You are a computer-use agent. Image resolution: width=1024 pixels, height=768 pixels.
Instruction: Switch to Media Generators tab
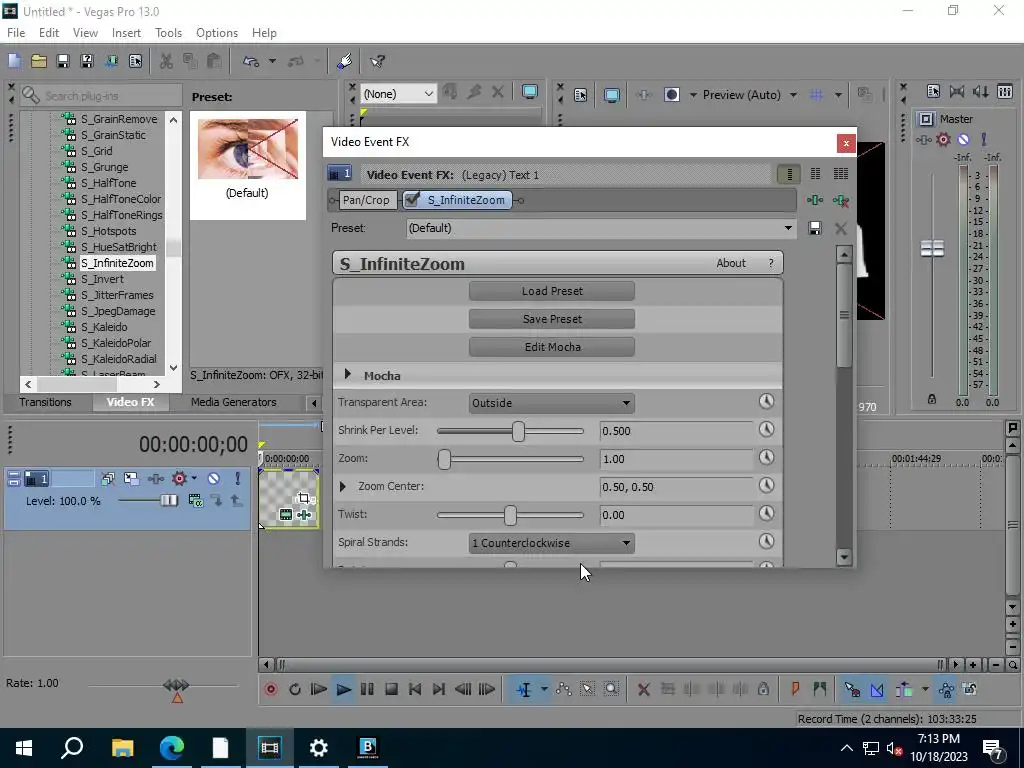coord(233,402)
